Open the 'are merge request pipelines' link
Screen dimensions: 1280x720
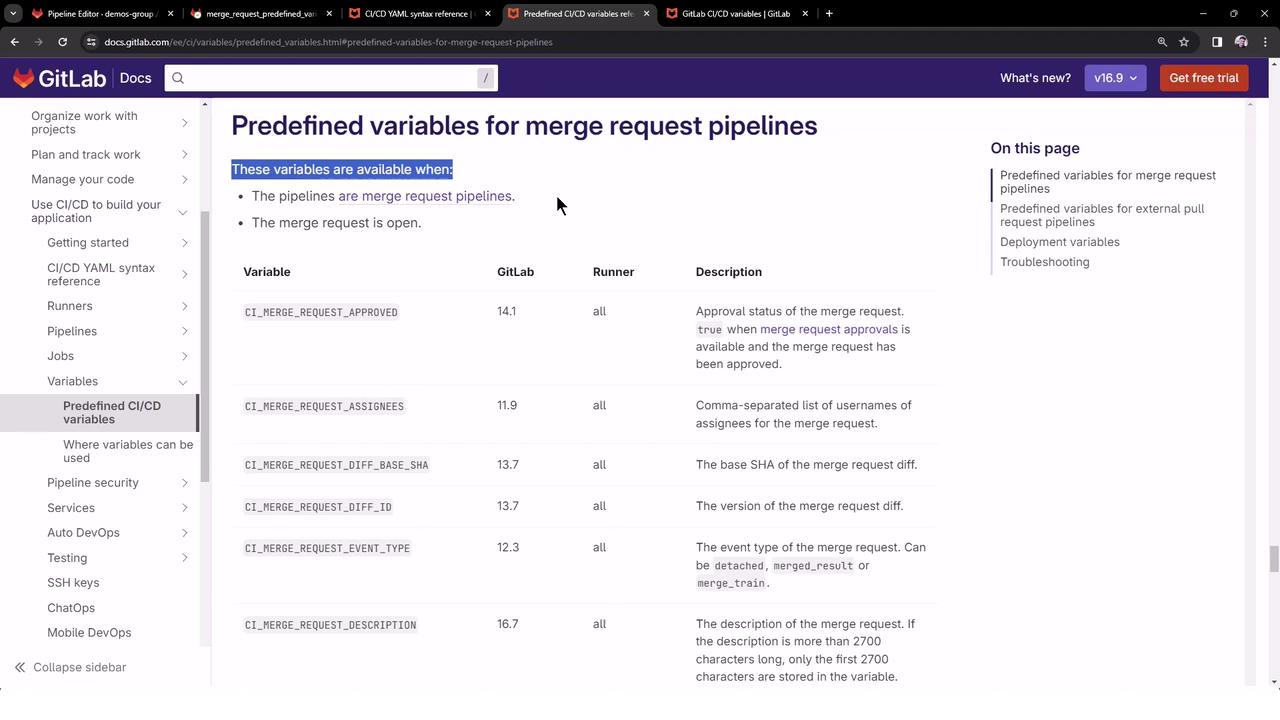click(425, 196)
